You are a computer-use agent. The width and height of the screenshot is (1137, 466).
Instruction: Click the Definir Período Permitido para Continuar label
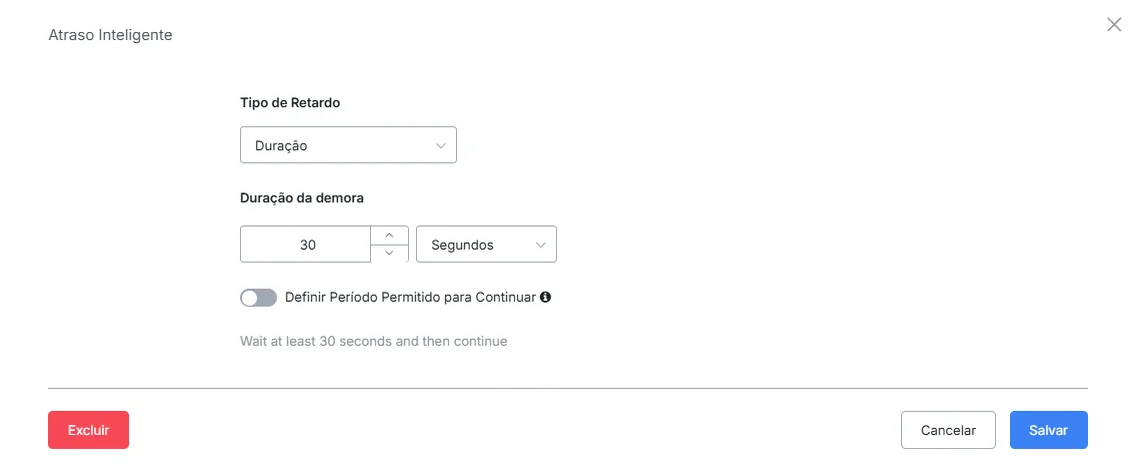click(x=410, y=297)
